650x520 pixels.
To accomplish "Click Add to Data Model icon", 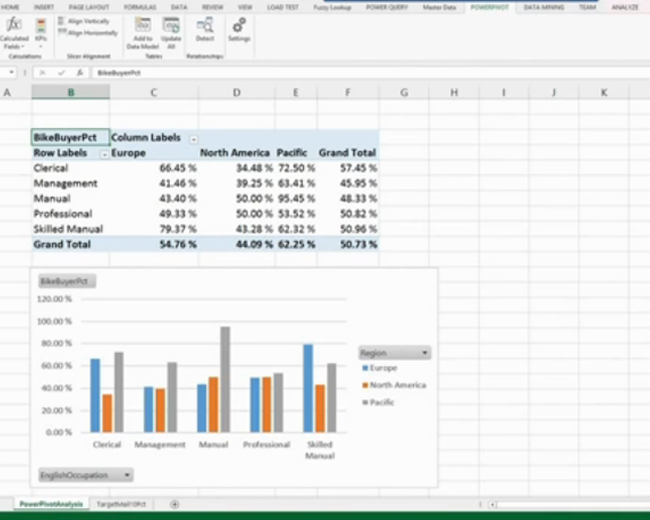I will [x=143, y=25].
